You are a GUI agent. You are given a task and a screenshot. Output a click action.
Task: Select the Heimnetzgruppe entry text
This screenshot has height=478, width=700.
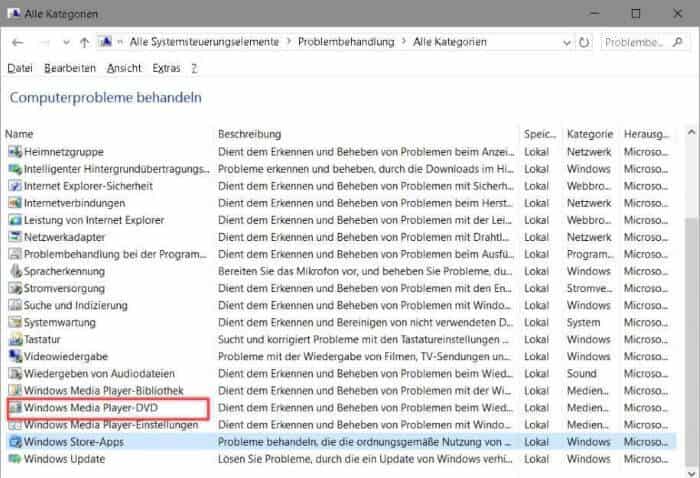[63, 152]
